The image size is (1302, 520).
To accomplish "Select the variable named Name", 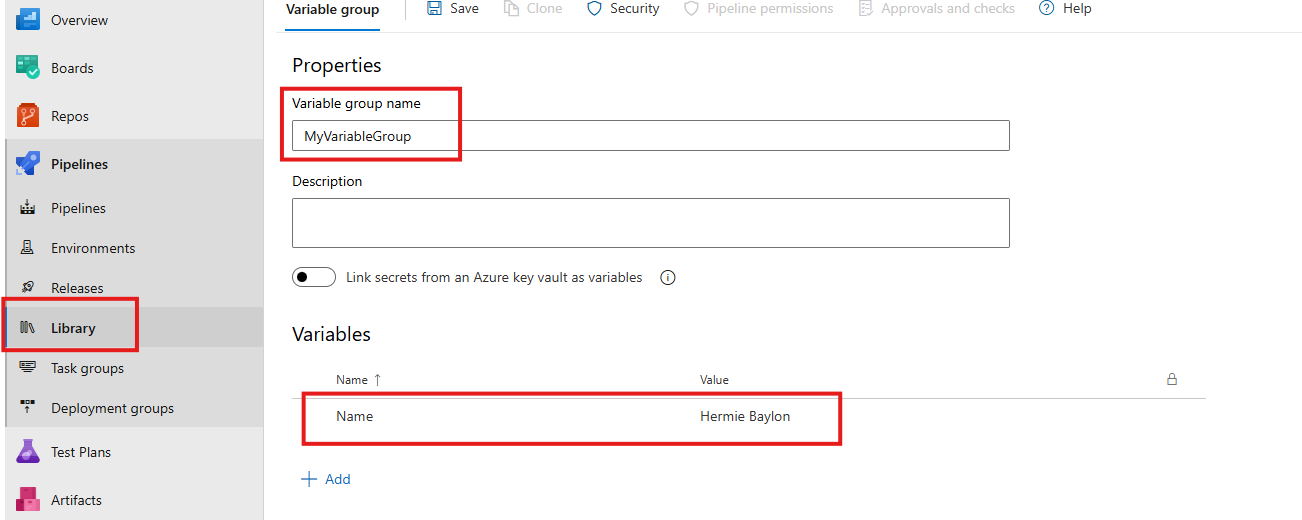I will (354, 416).
